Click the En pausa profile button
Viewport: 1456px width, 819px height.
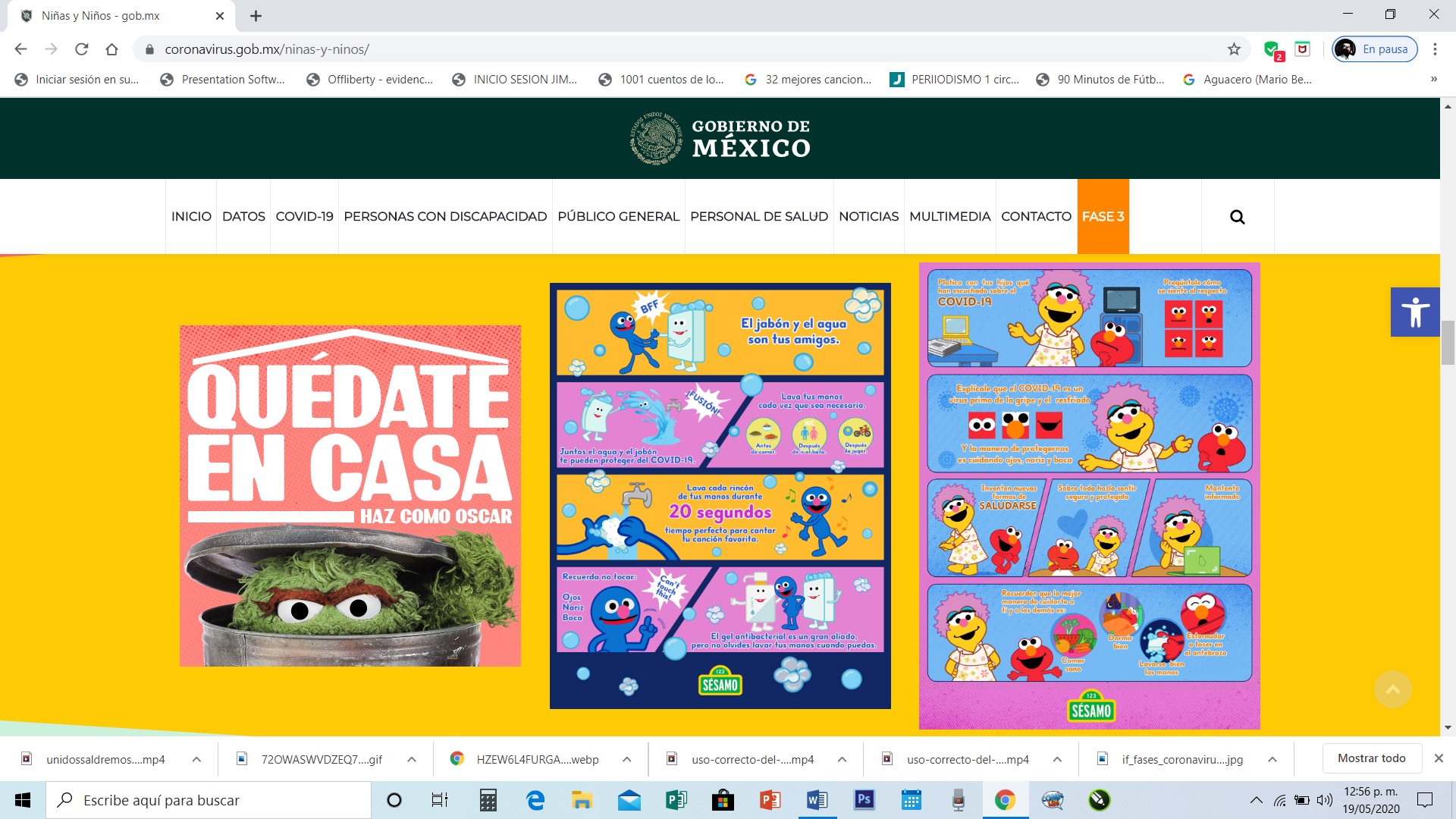point(1375,49)
